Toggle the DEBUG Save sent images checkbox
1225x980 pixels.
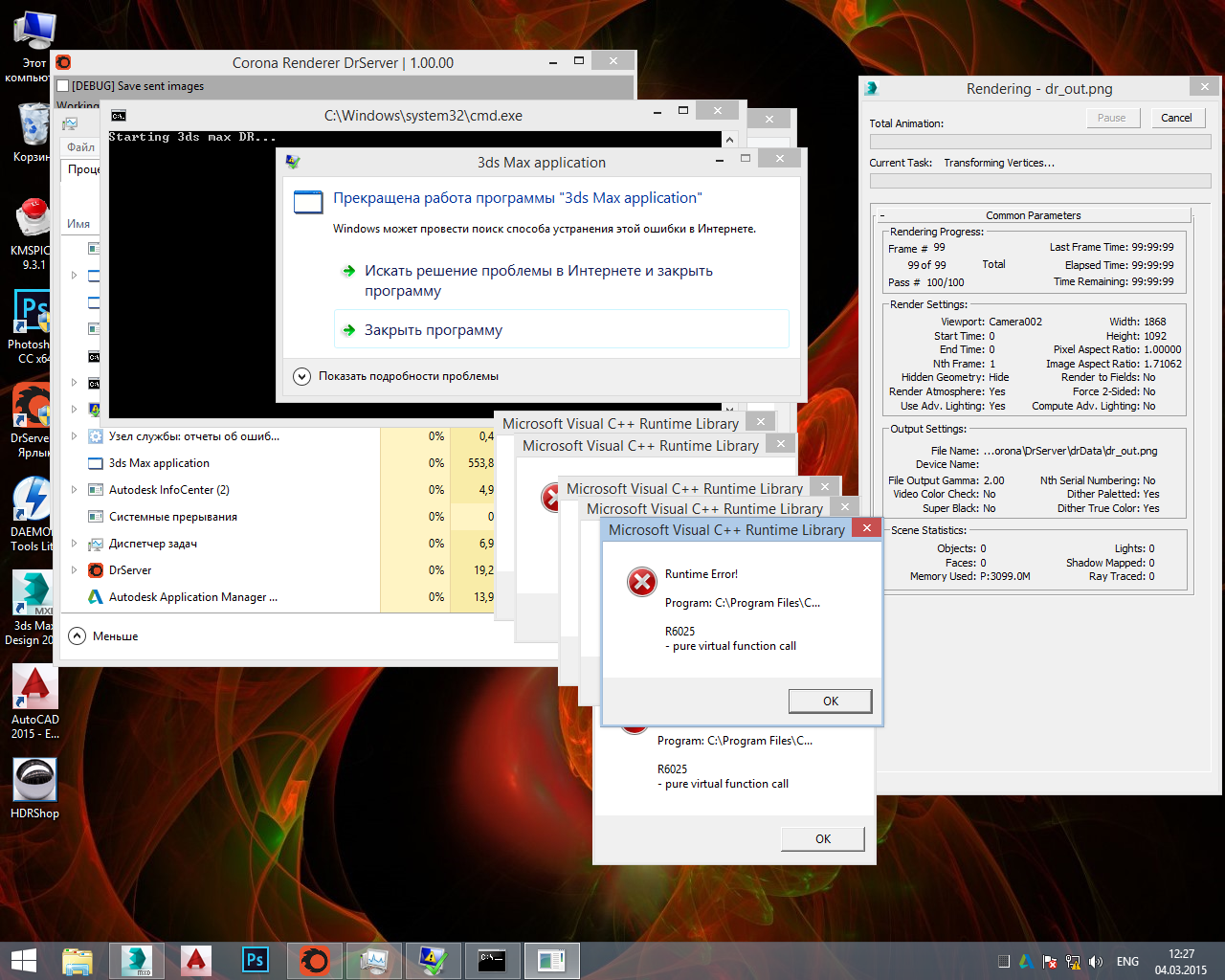[63, 86]
